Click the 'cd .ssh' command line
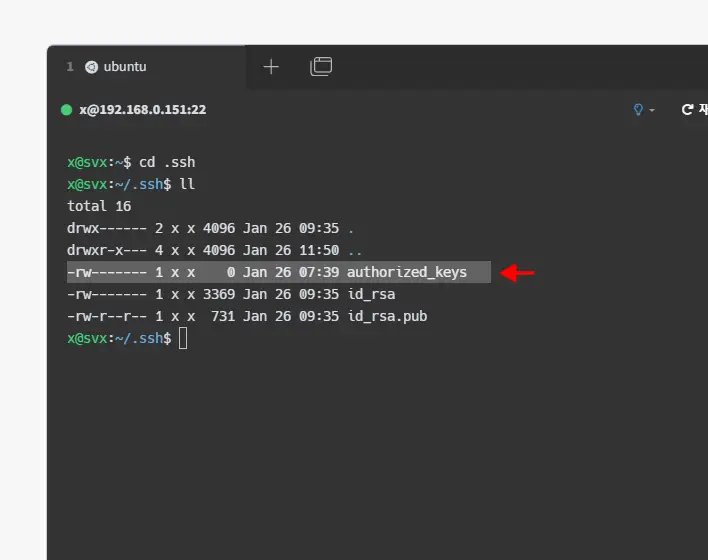Screen dimensions: 708x560 (167, 162)
